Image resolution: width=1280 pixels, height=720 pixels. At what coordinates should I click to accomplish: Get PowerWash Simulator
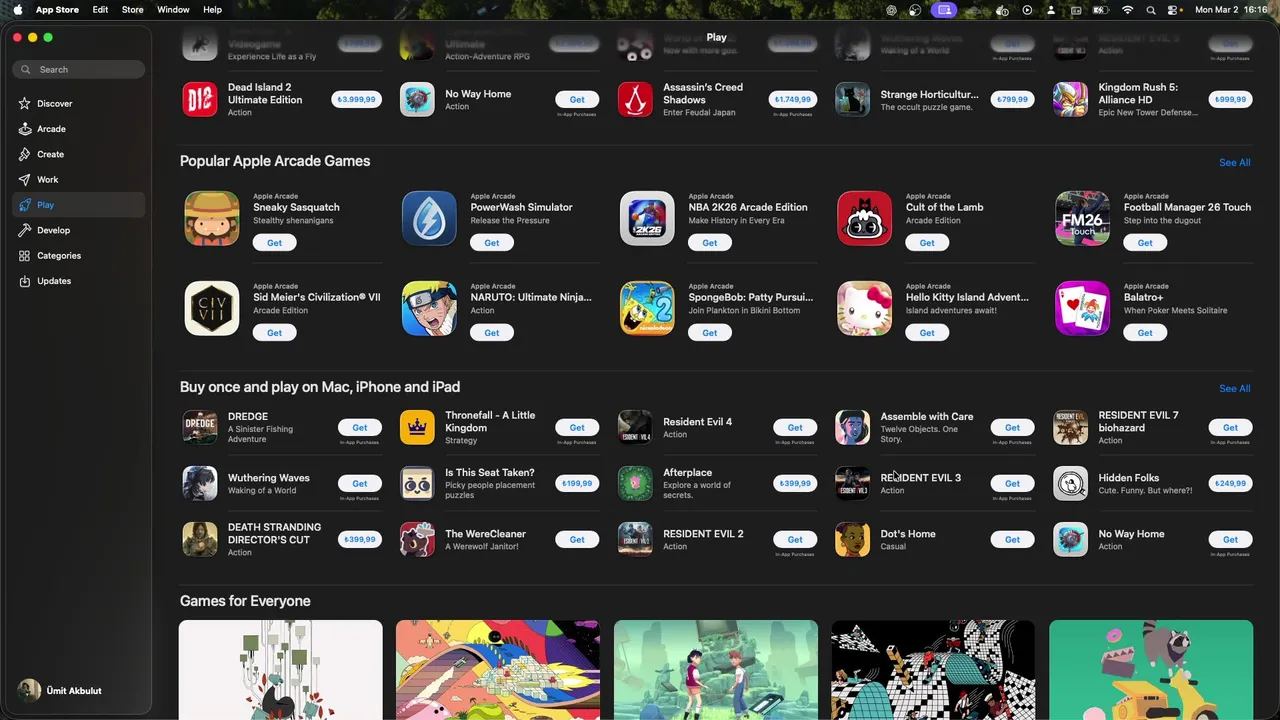[492, 242]
